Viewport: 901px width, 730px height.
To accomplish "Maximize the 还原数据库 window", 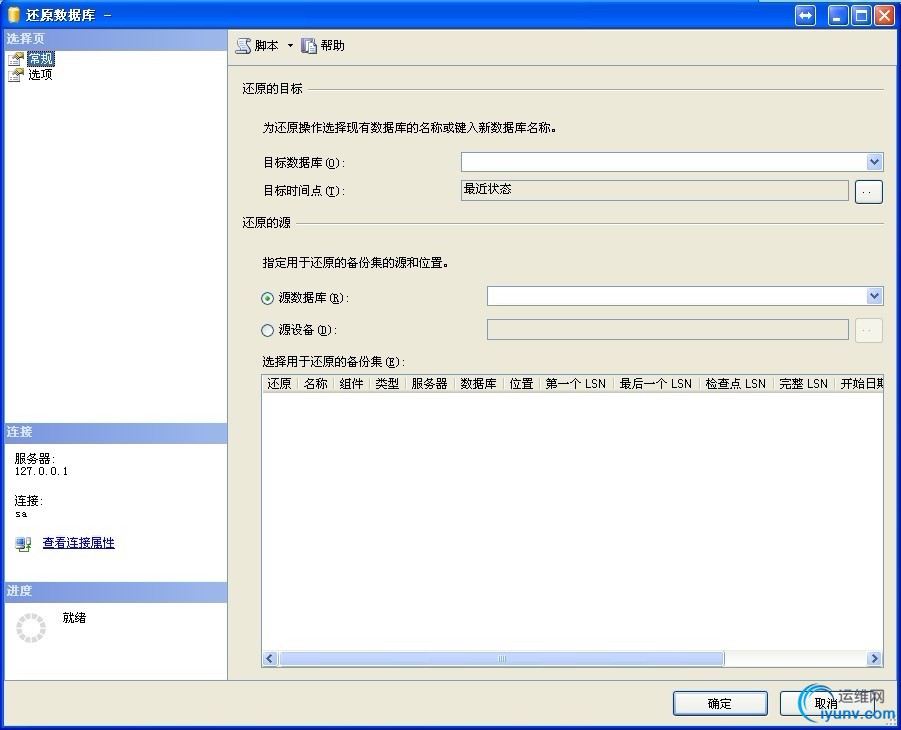I will (861, 16).
